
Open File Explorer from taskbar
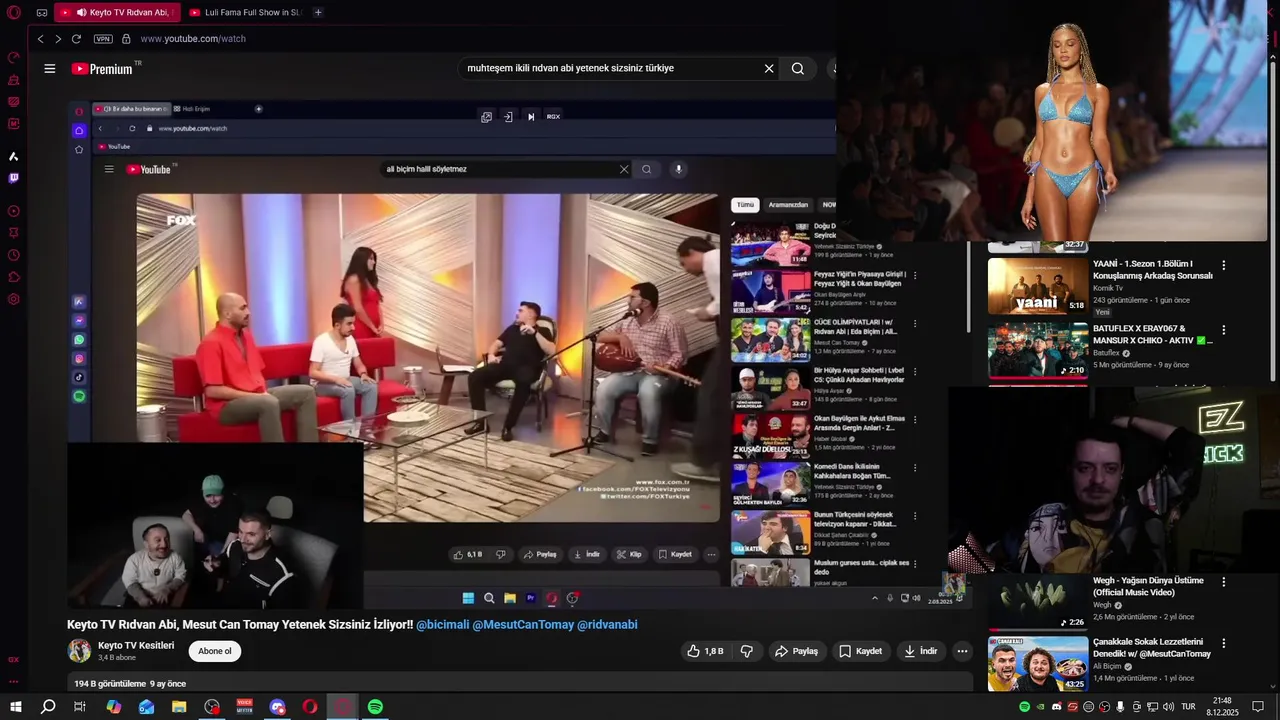(x=179, y=707)
